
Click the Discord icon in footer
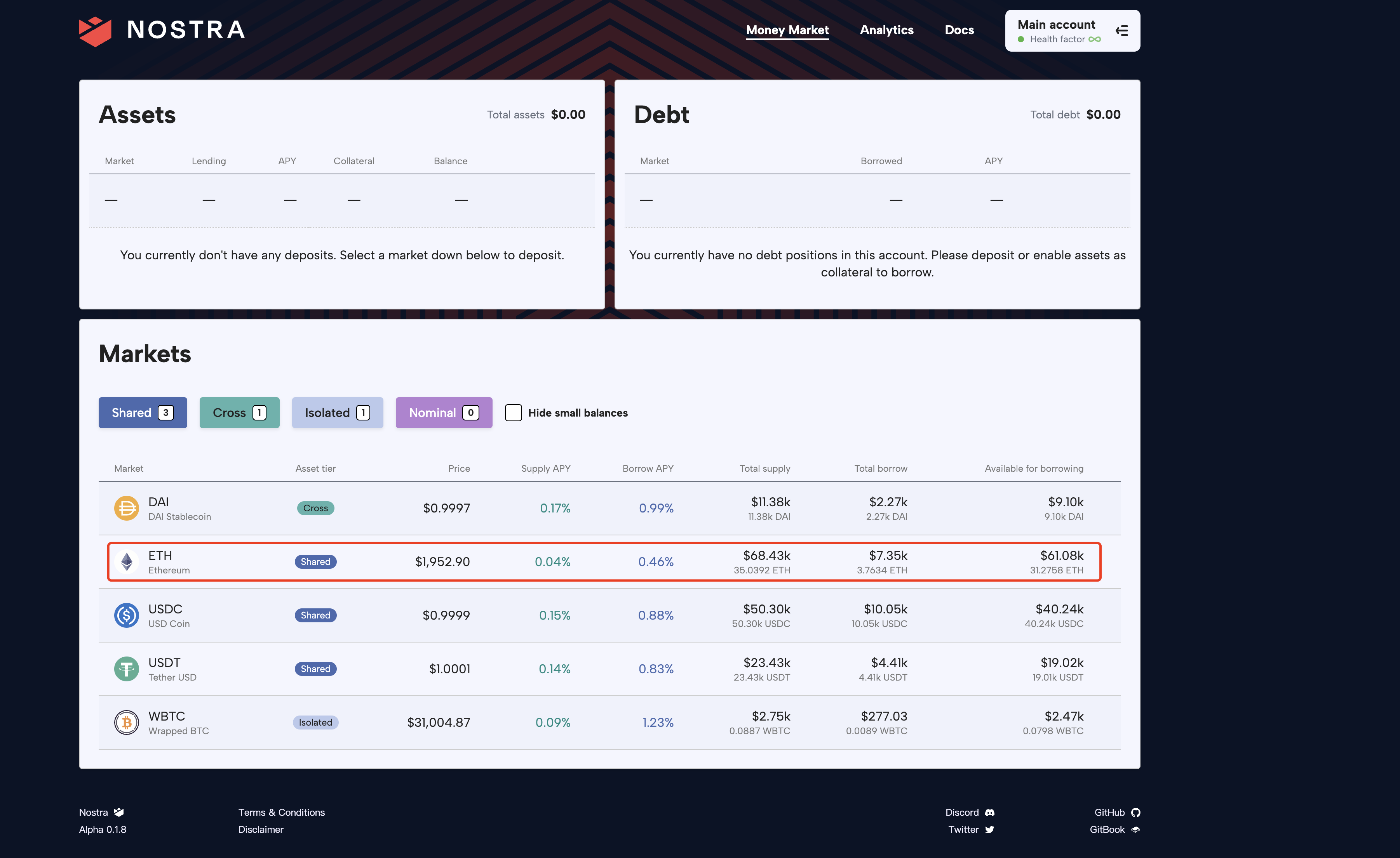pyautogui.click(x=990, y=813)
